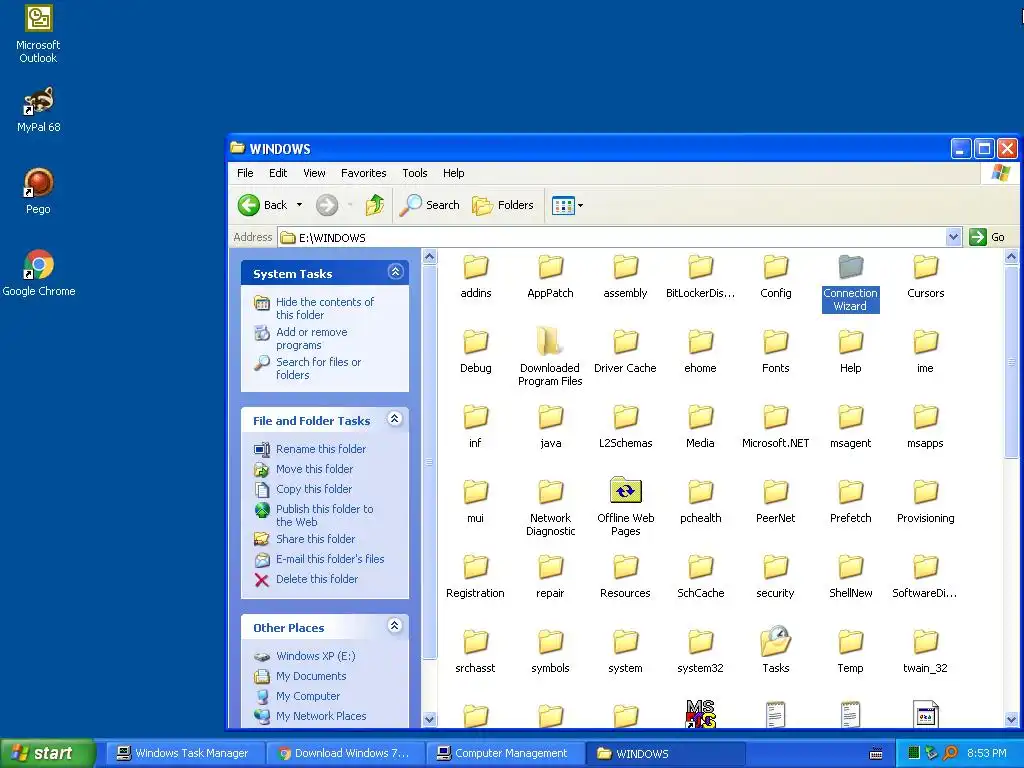Screen dimensions: 1024x768
Task: Expand the Address bar dropdown
Action: 953,237
